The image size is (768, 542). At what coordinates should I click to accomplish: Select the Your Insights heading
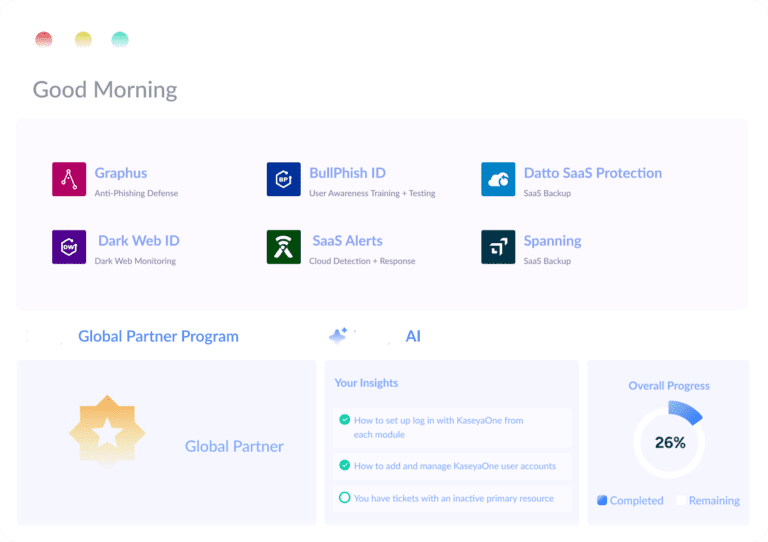click(x=365, y=383)
